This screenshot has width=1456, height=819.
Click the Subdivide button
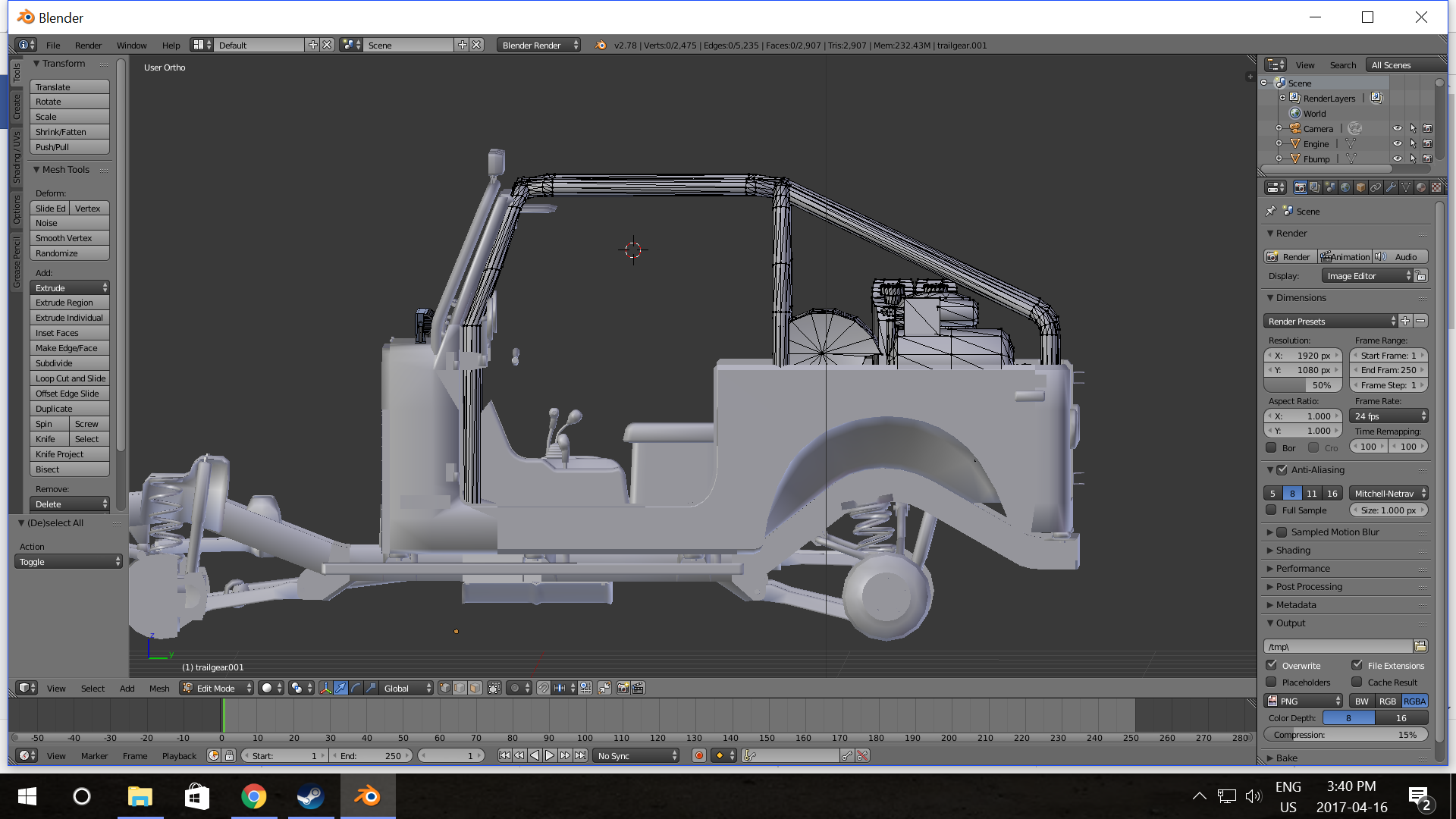[69, 362]
